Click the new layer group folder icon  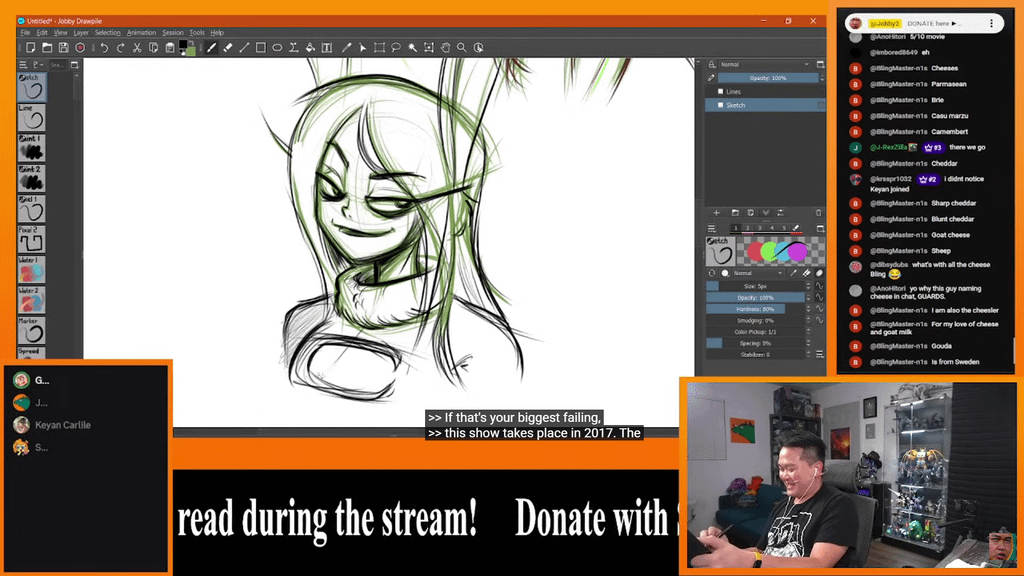(x=735, y=213)
